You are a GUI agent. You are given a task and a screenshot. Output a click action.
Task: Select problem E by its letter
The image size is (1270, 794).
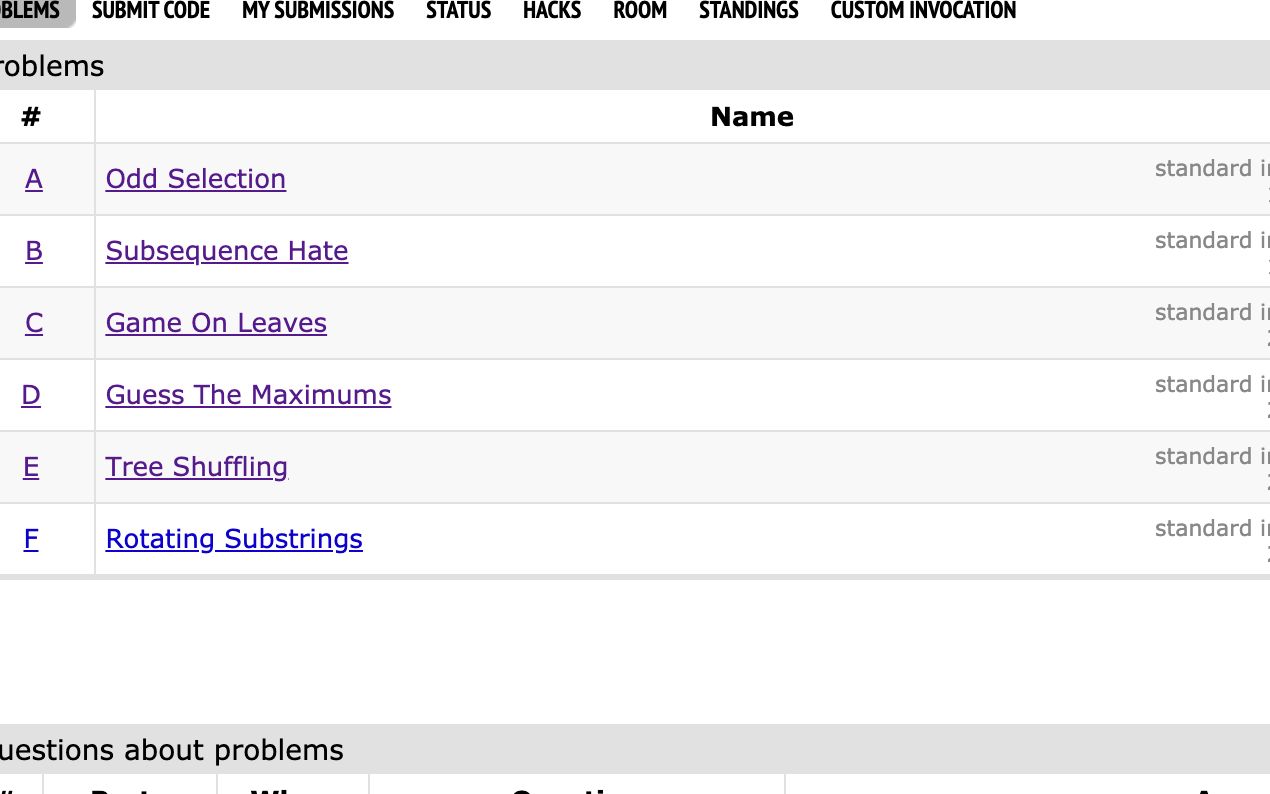point(31,467)
